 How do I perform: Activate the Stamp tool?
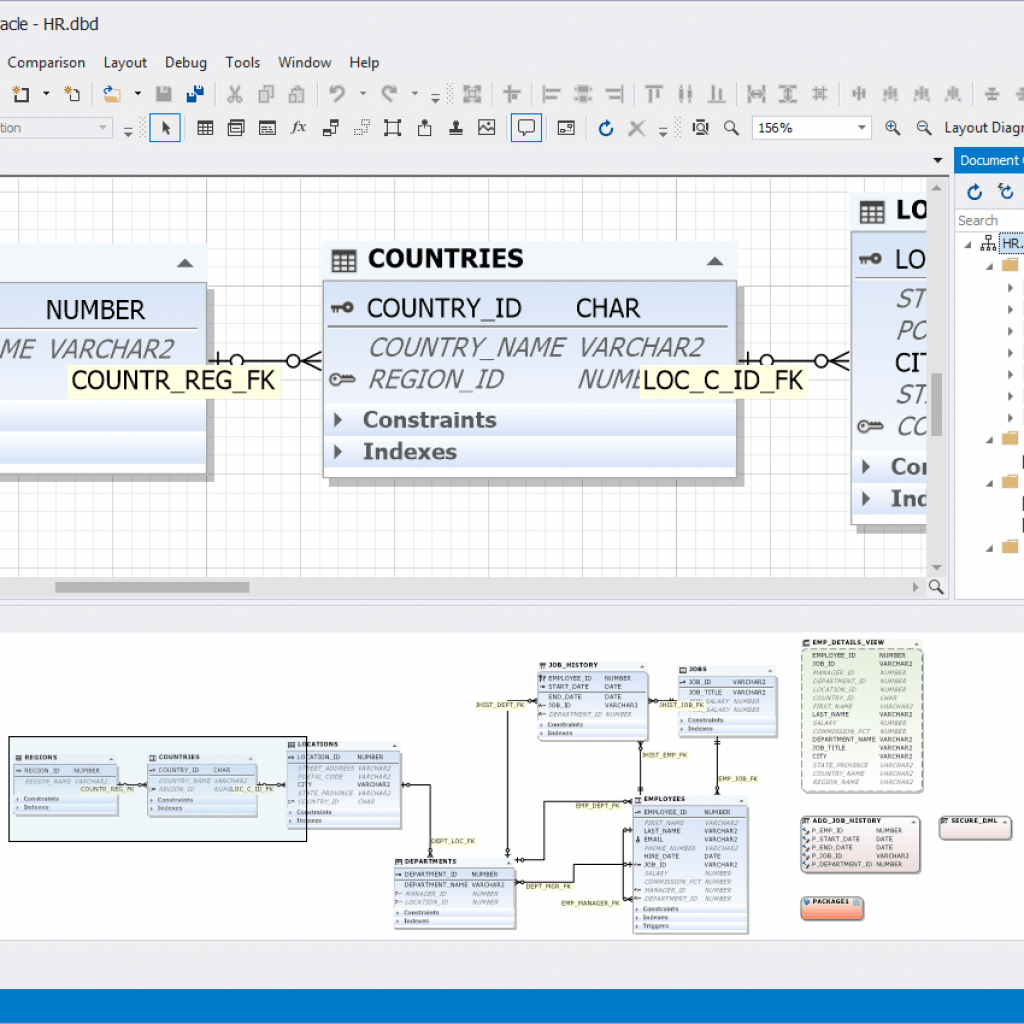click(x=454, y=128)
